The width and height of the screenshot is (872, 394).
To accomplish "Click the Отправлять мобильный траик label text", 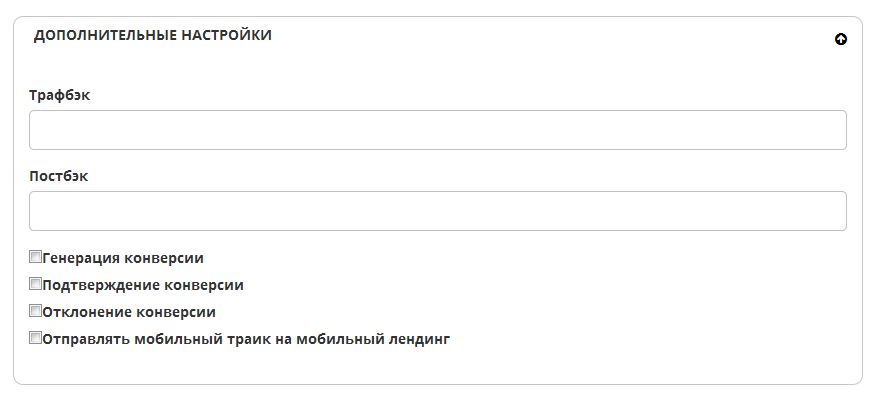I will click(246, 339).
